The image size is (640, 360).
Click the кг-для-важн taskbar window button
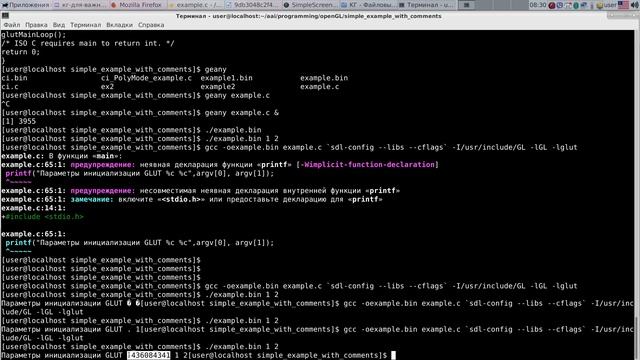click(79, 5)
